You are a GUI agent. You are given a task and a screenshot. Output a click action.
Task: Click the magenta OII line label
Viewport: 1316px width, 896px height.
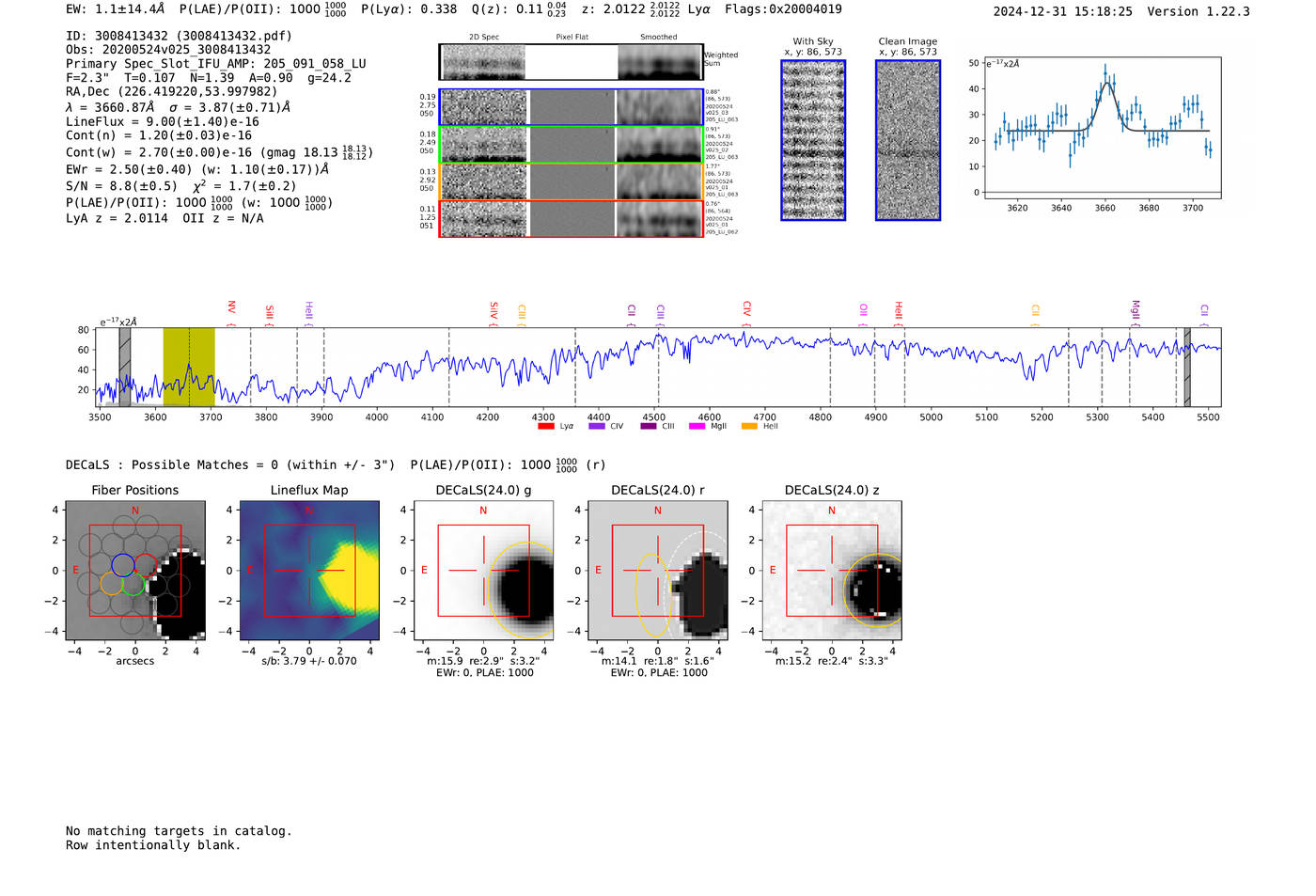(863, 309)
